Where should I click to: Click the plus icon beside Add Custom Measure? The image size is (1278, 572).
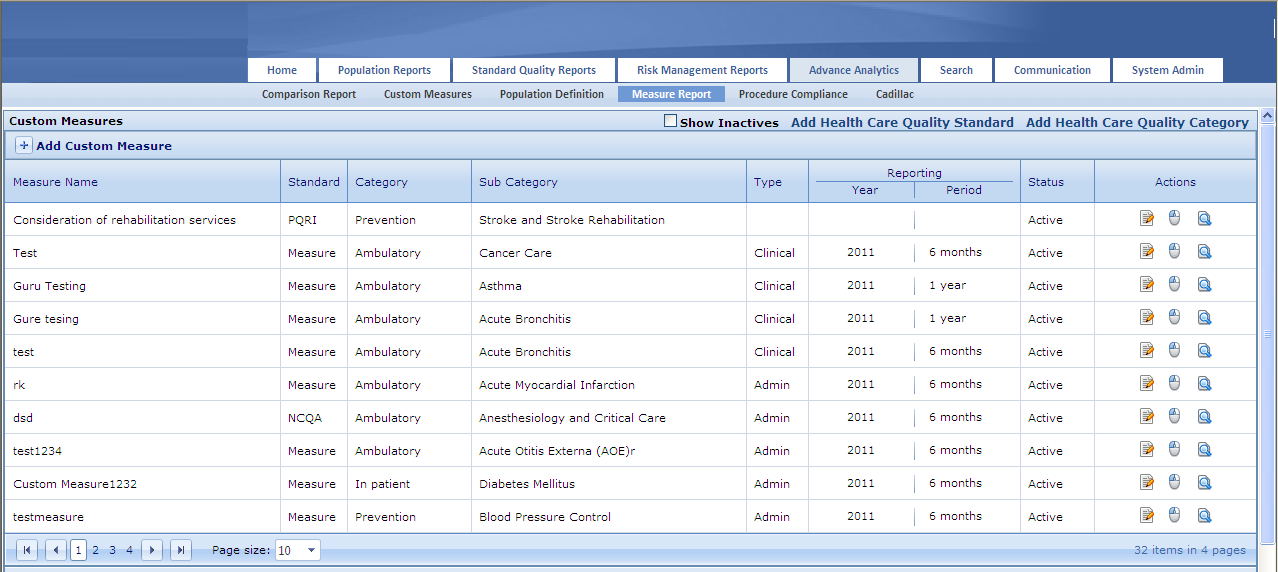[x=24, y=146]
